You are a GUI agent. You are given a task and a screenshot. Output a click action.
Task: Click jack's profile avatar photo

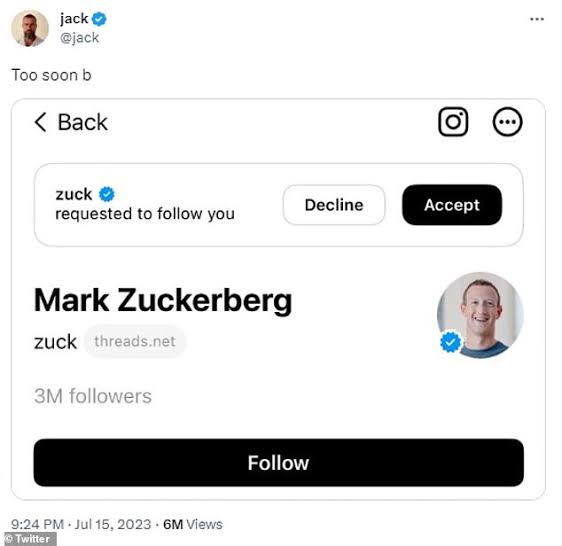[30, 28]
